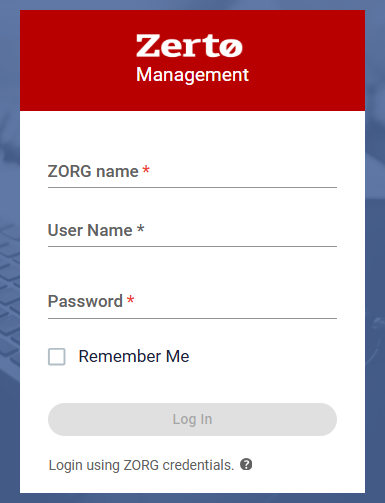Click into the Password field

pos(192,302)
